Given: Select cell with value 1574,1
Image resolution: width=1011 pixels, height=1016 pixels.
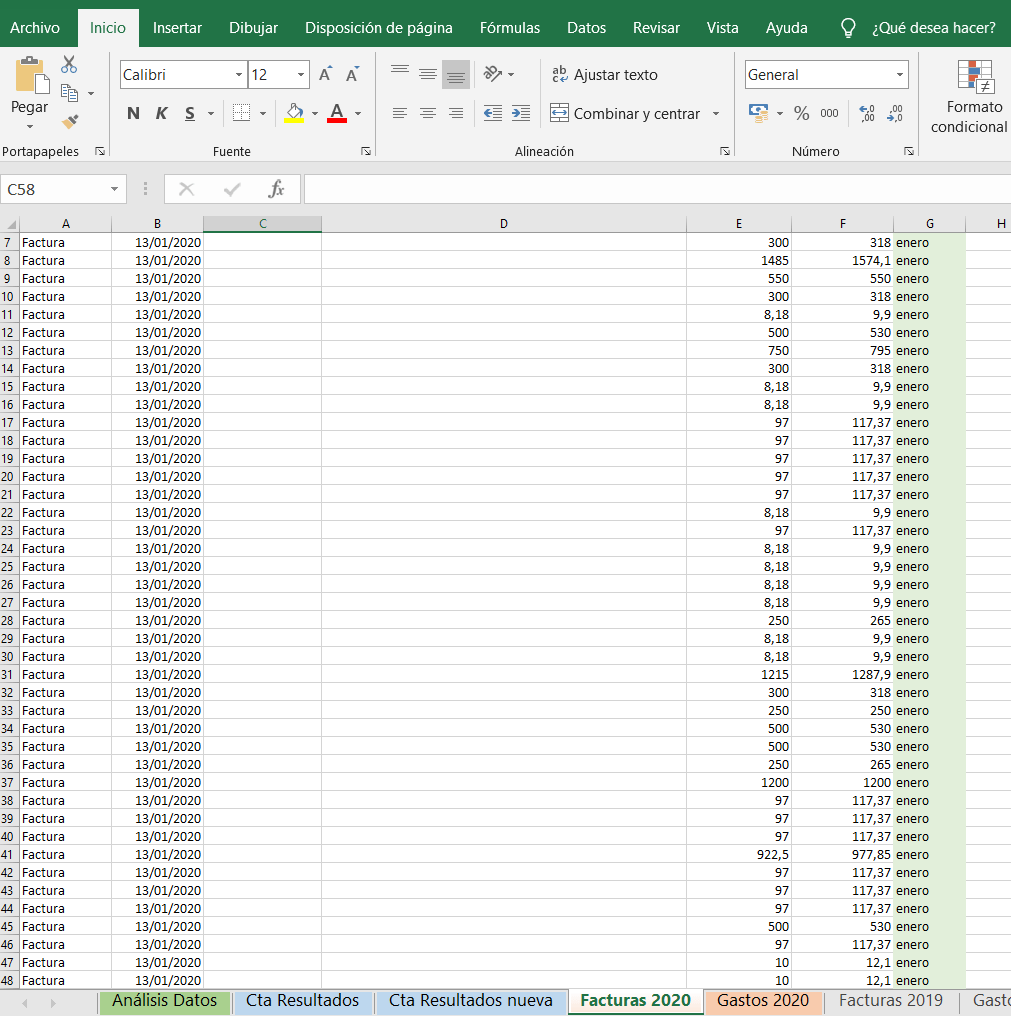Looking at the screenshot, I should [x=842, y=260].
